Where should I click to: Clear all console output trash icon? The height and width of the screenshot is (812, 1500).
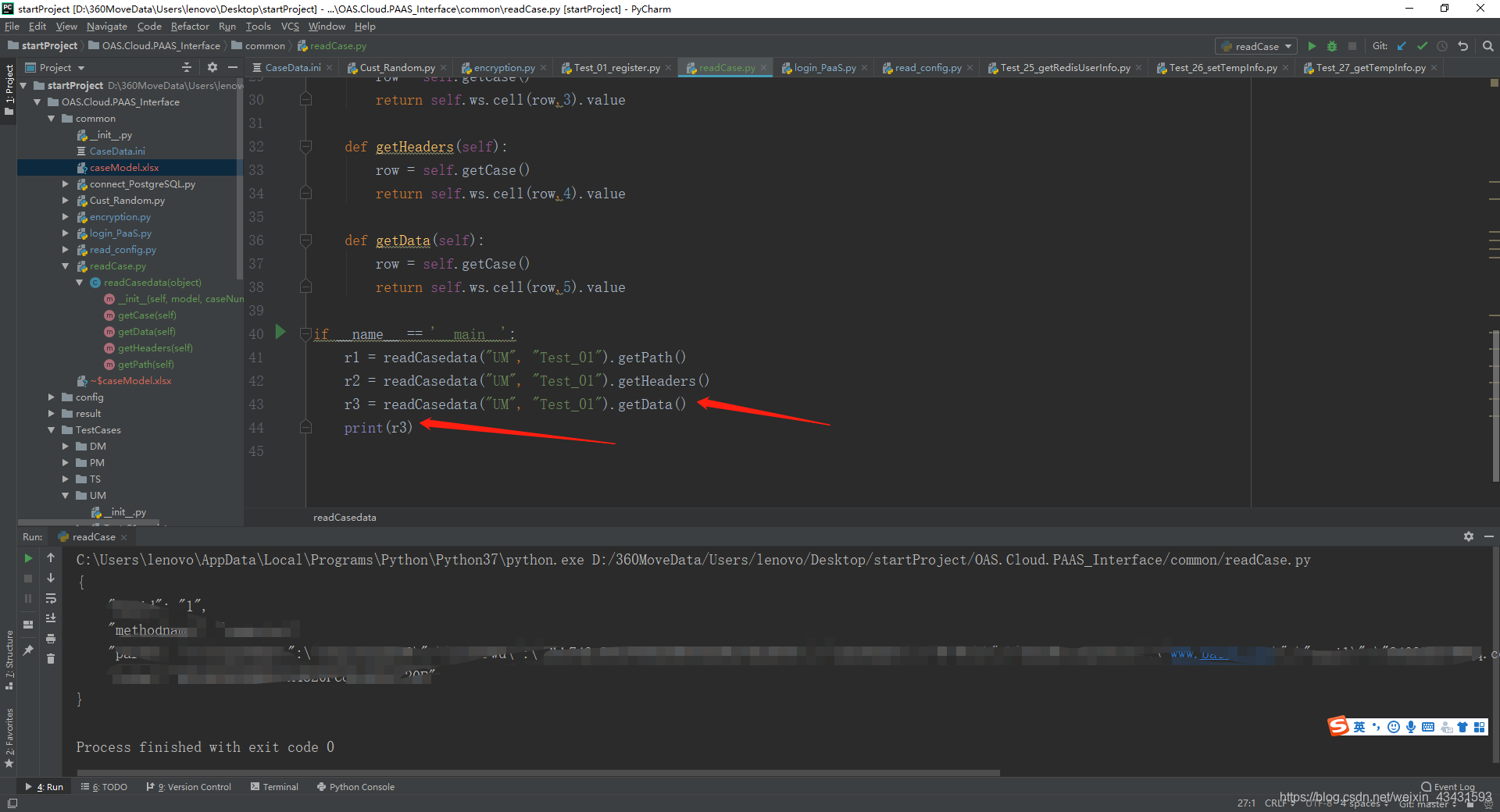tap(51, 659)
